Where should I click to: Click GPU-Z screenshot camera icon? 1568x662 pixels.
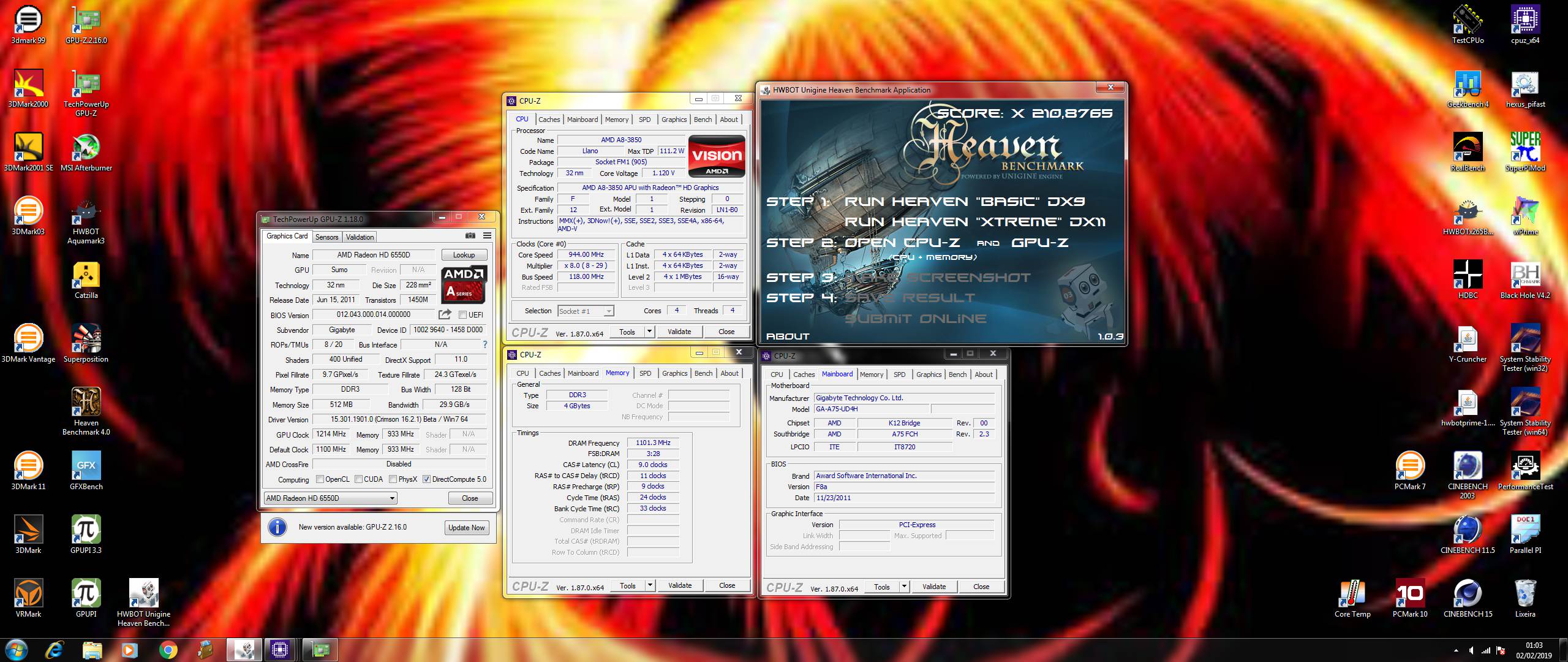(x=470, y=235)
